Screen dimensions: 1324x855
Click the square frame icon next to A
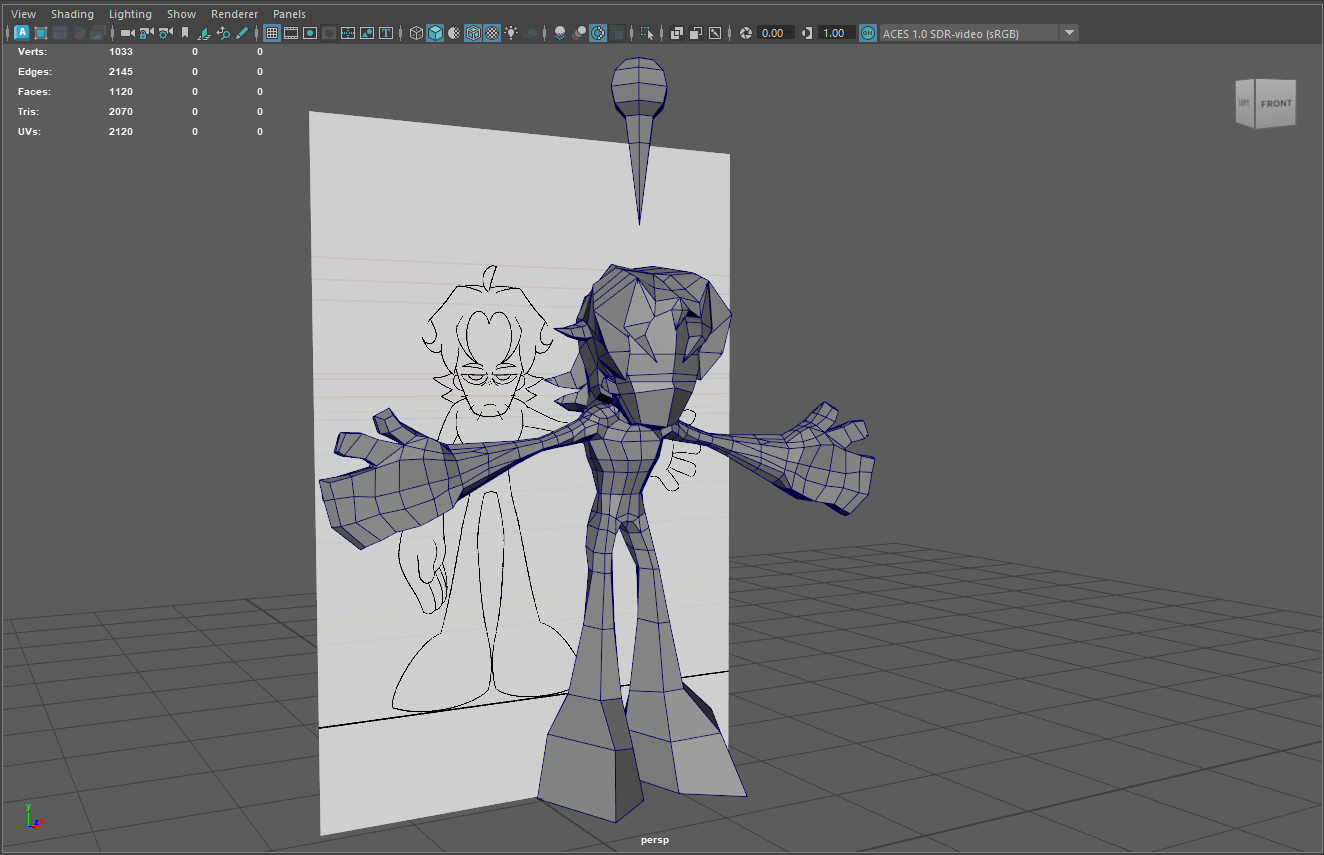click(41, 33)
